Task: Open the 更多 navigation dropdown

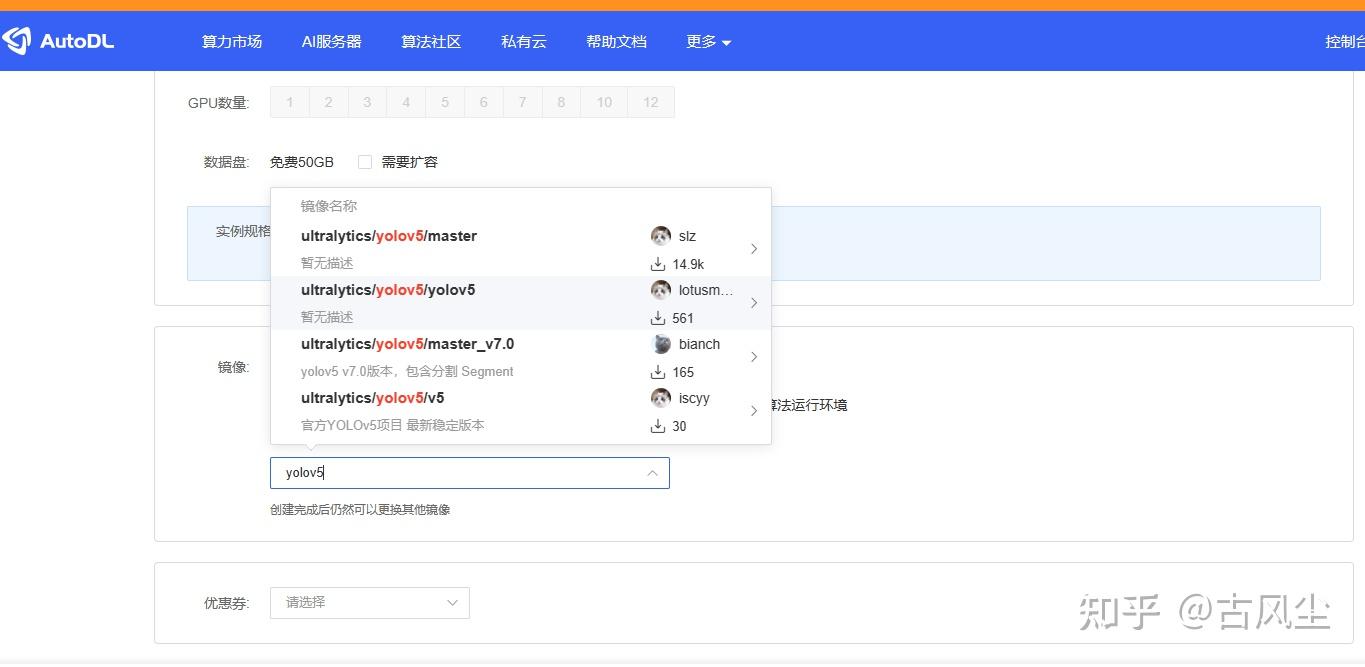Action: [708, 41]
